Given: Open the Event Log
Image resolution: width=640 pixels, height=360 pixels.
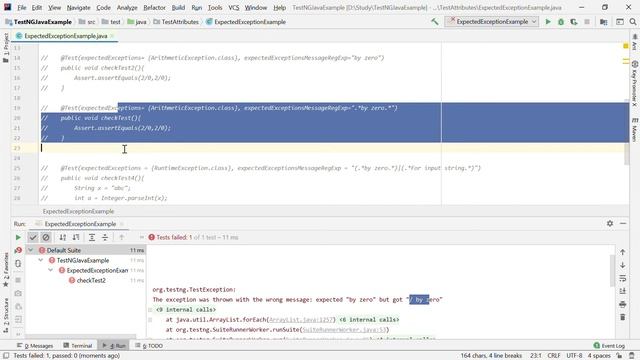Looking at the screenshot, I should [609, 346].
